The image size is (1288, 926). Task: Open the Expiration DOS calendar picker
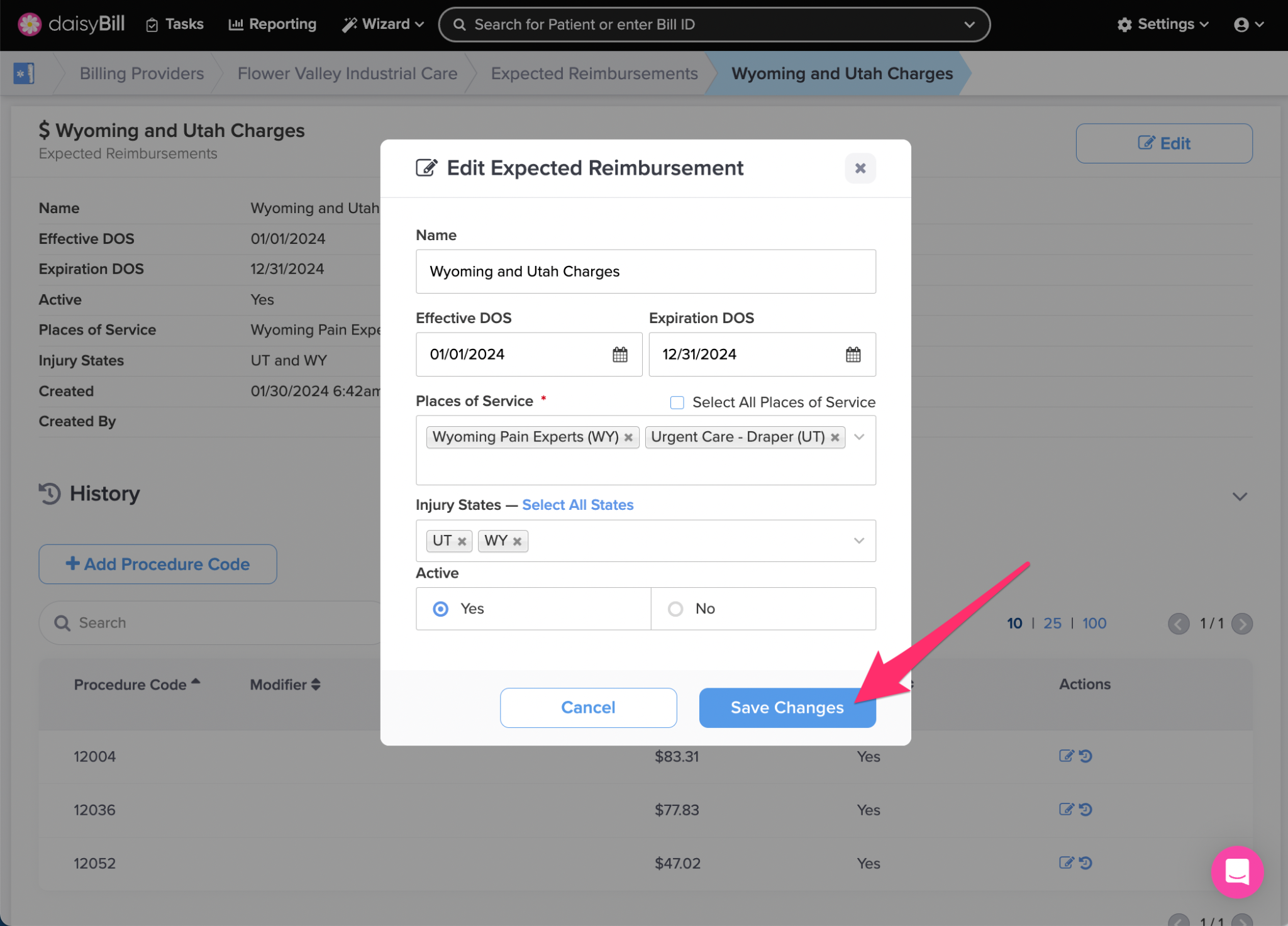[x=853, y=355]
